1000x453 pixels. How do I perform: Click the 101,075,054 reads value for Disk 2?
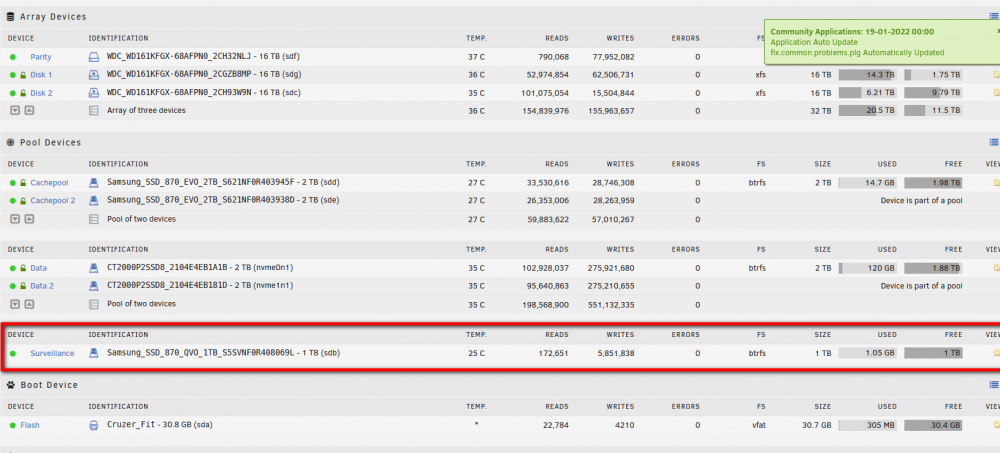point(543,93)
